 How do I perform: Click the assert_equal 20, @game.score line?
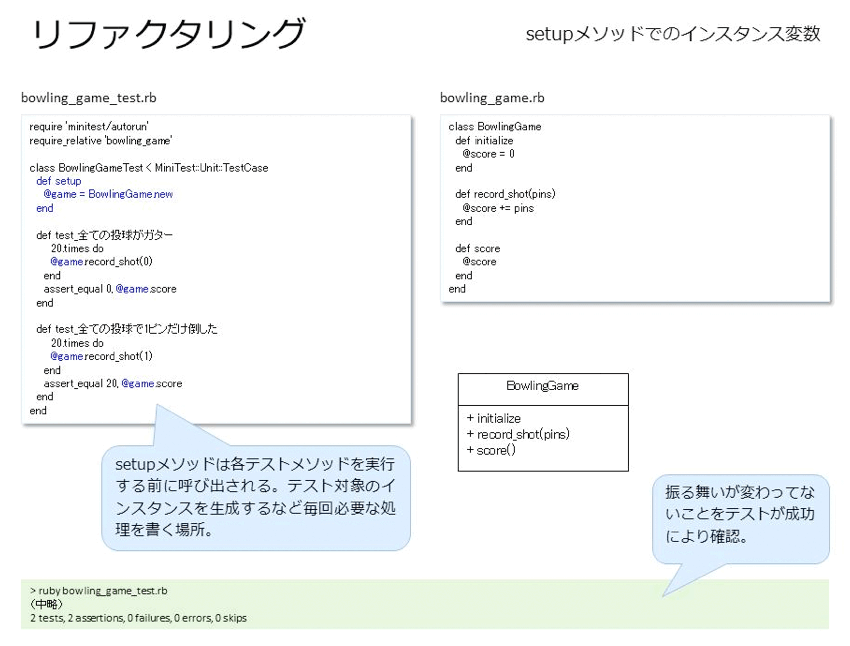tap(113, 383)
